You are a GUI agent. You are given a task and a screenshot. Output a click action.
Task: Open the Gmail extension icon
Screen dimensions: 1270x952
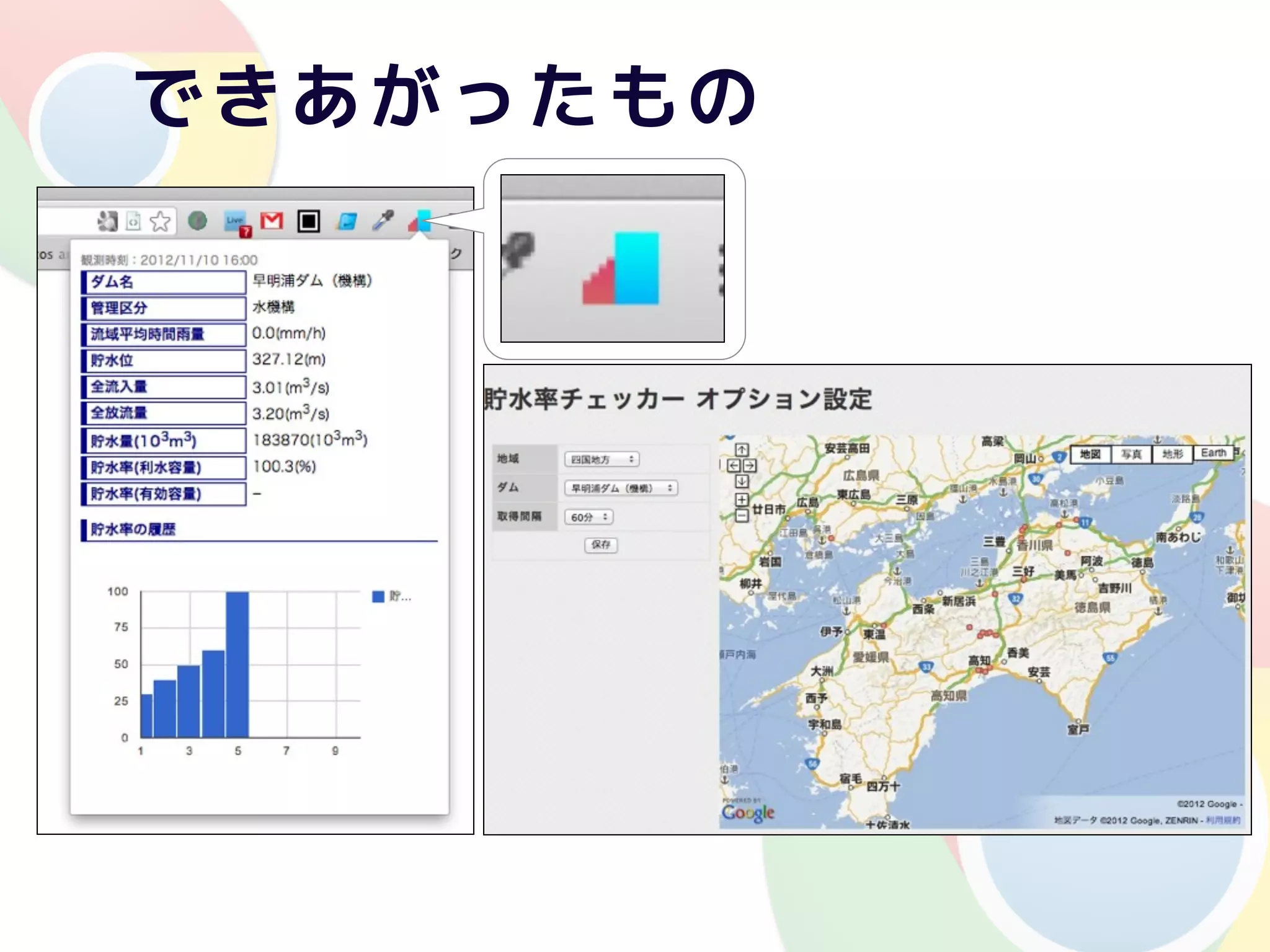272,221
